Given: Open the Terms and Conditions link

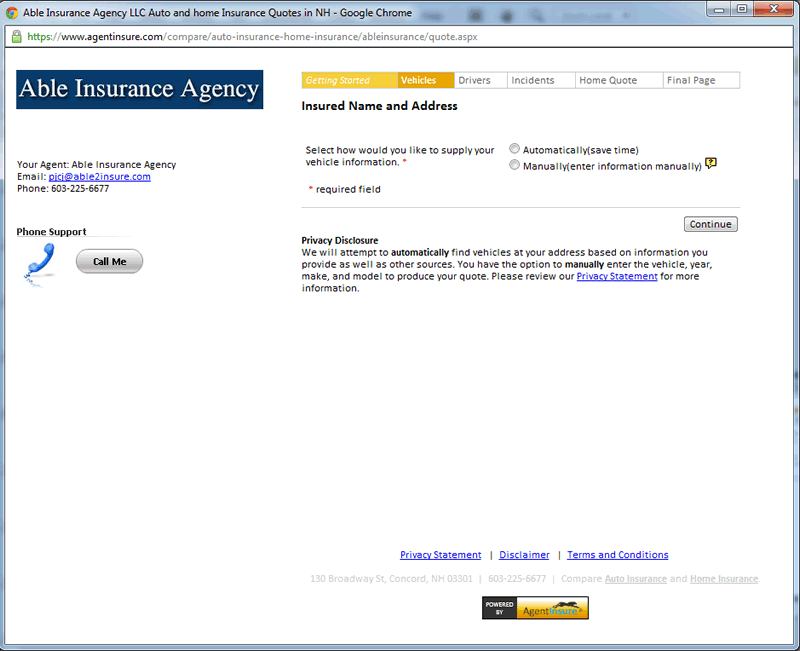Looking at the screenshot, I should pos(617,555).
